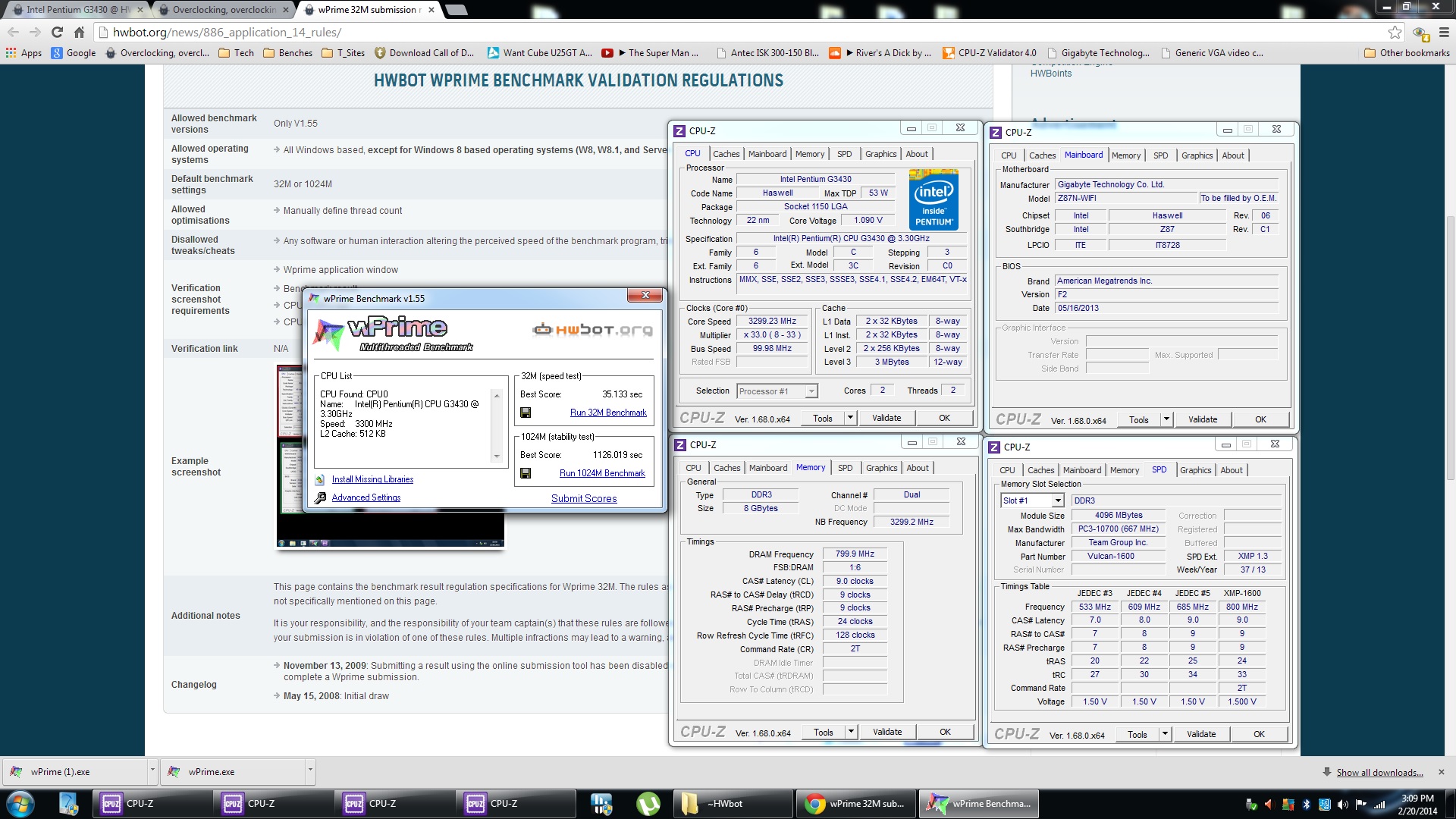
Task: Open the YouTube Super Man bookmark
Action: point(650,53)
